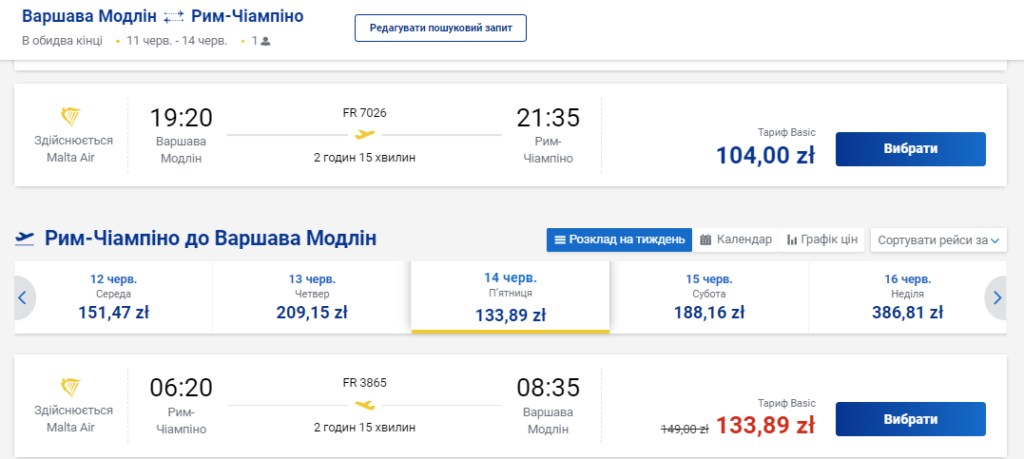Switch to Розклад на тиждень view

(618, 240)
